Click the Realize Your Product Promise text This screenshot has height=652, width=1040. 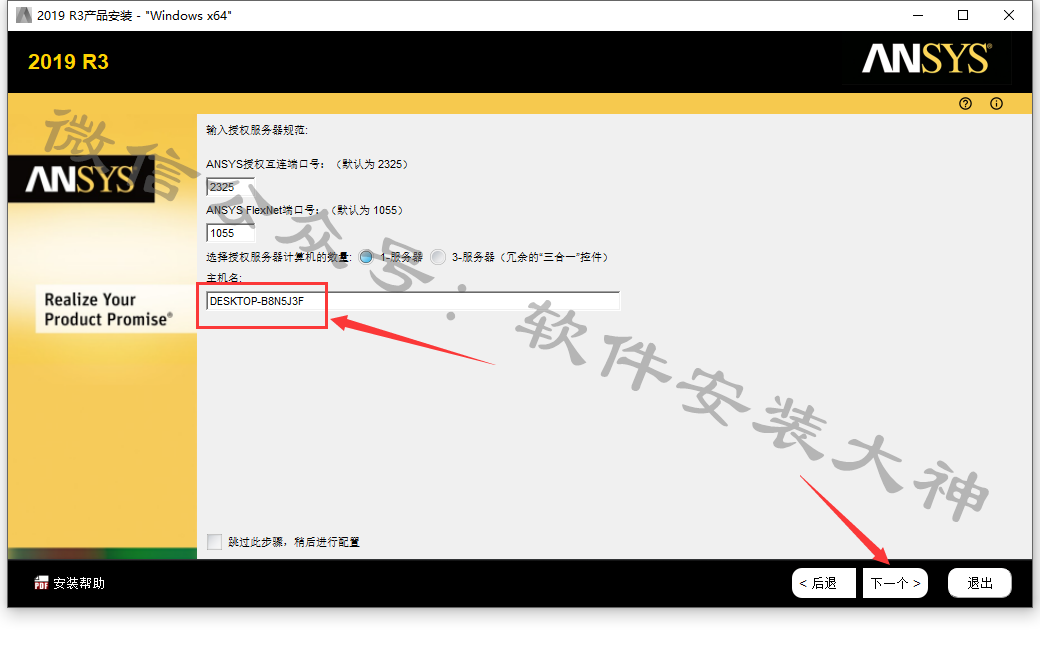coord(108,309)
